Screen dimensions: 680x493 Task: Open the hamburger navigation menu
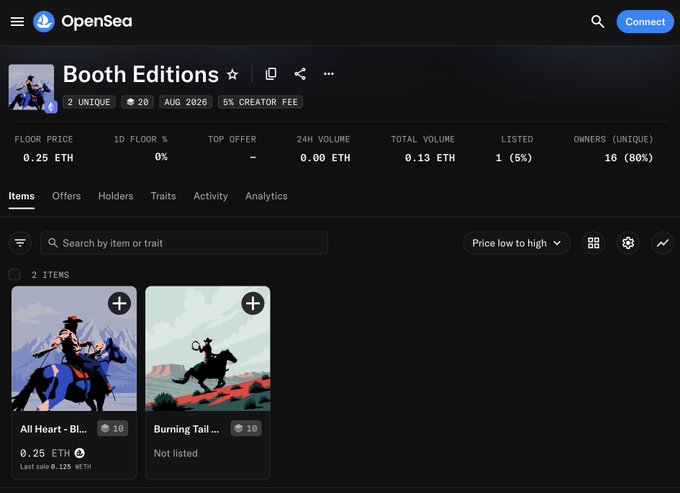(x=17, y=21)
